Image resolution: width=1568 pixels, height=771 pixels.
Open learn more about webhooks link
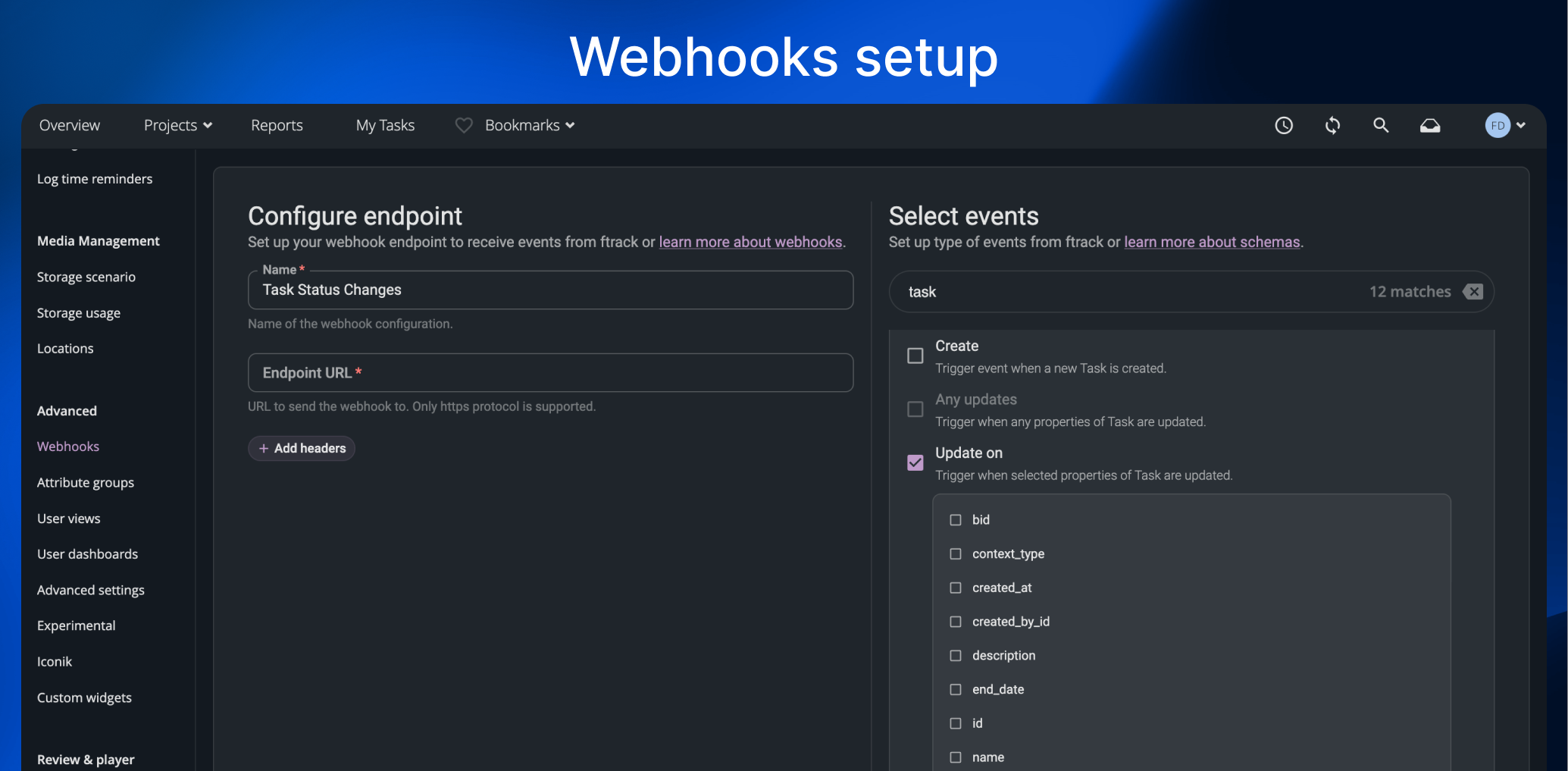click(x=750, y=242)
